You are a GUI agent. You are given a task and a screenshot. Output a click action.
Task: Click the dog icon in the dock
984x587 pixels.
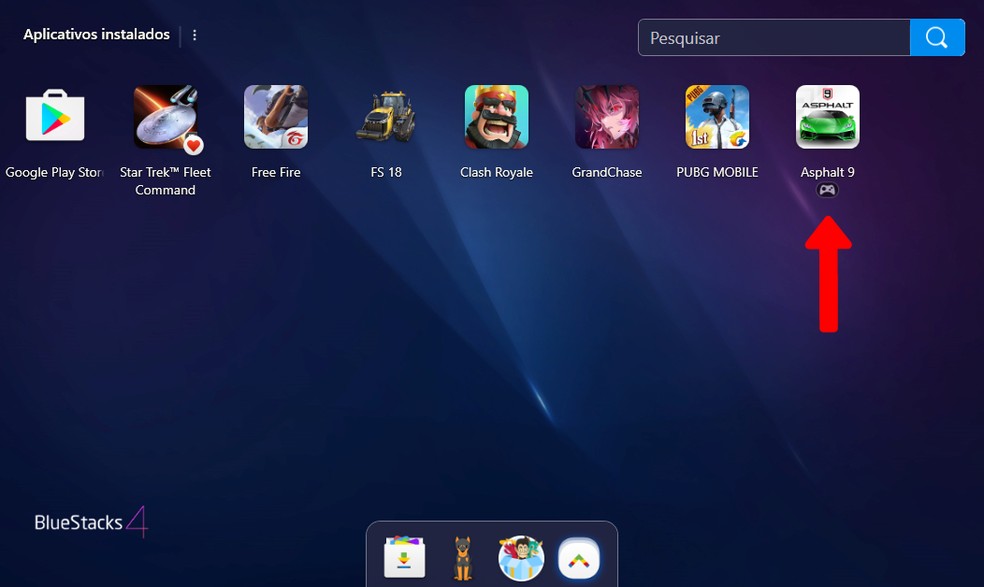[462, 558]
